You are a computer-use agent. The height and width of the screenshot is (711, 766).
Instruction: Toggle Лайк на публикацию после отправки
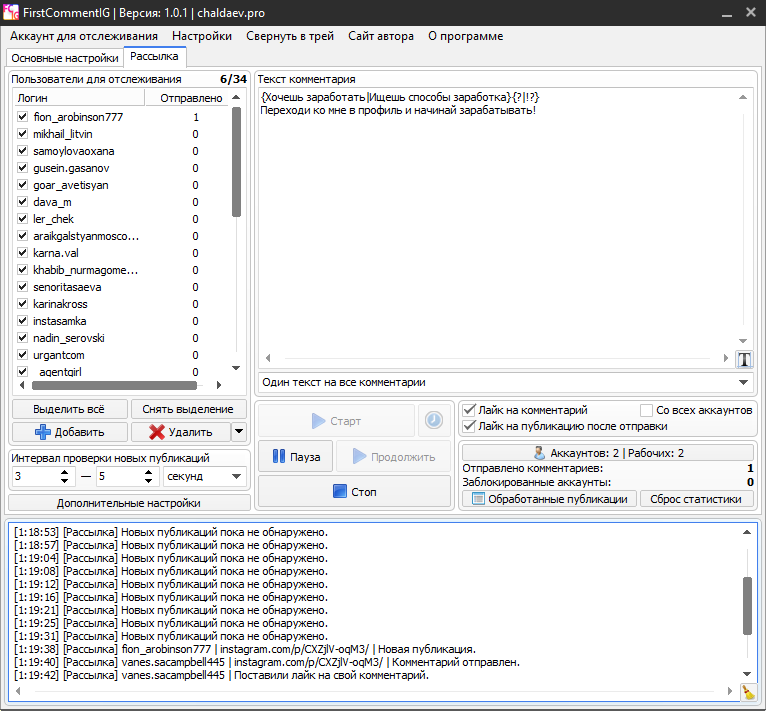pyautogui.click(x=470, y=426)
